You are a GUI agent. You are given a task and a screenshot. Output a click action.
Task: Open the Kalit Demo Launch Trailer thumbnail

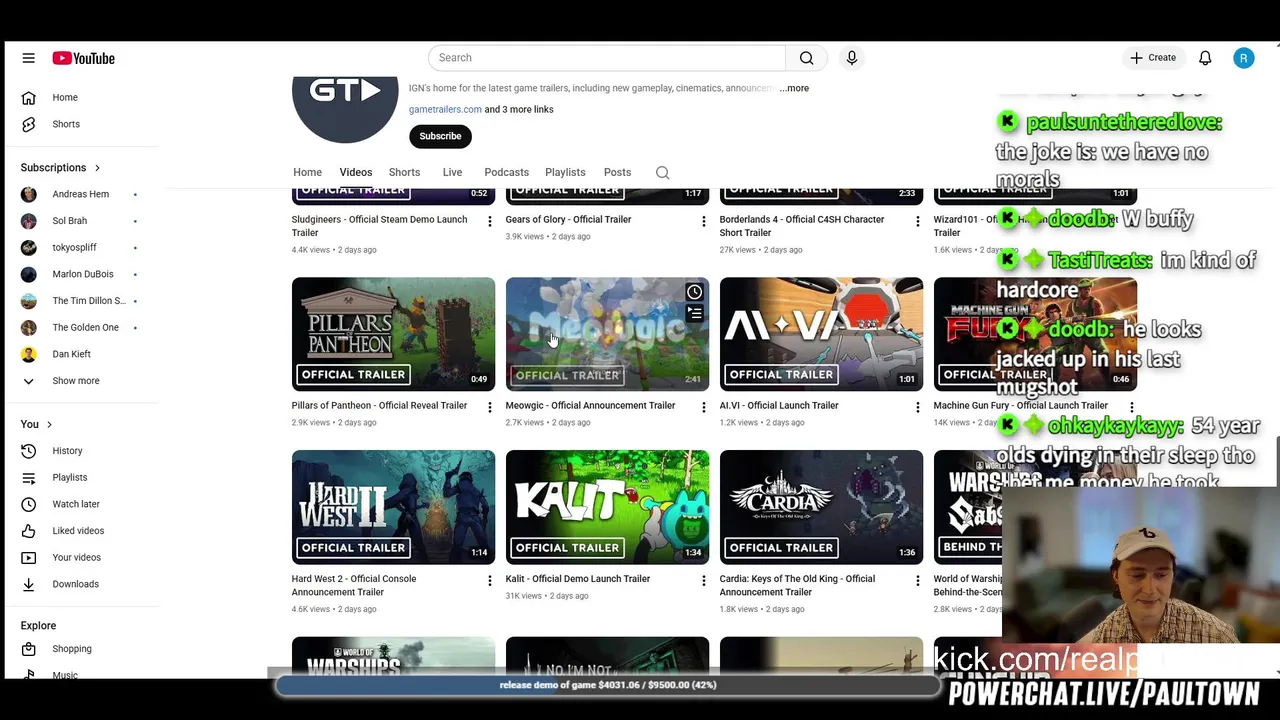click(607, 507)
